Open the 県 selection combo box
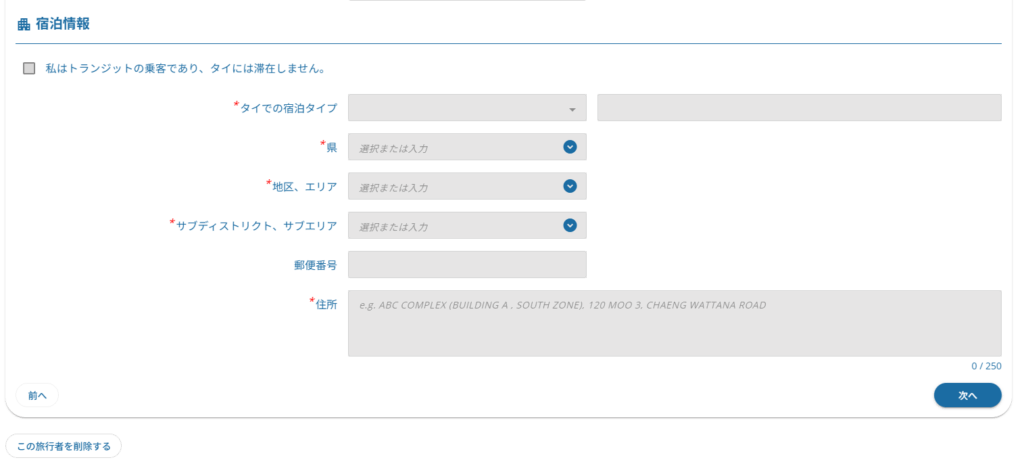Screen dimensions: 1024x460 467,147
